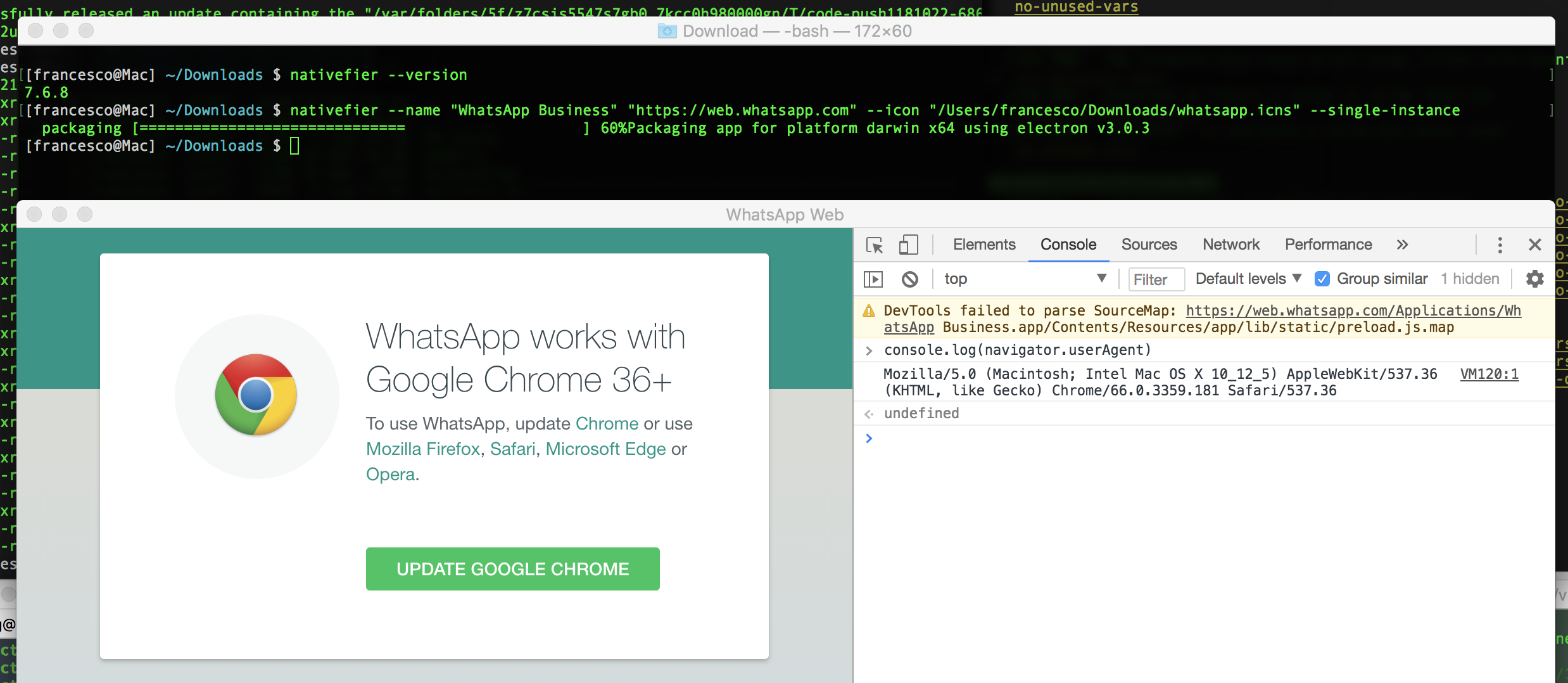Open the Opera link

(391, 474)
